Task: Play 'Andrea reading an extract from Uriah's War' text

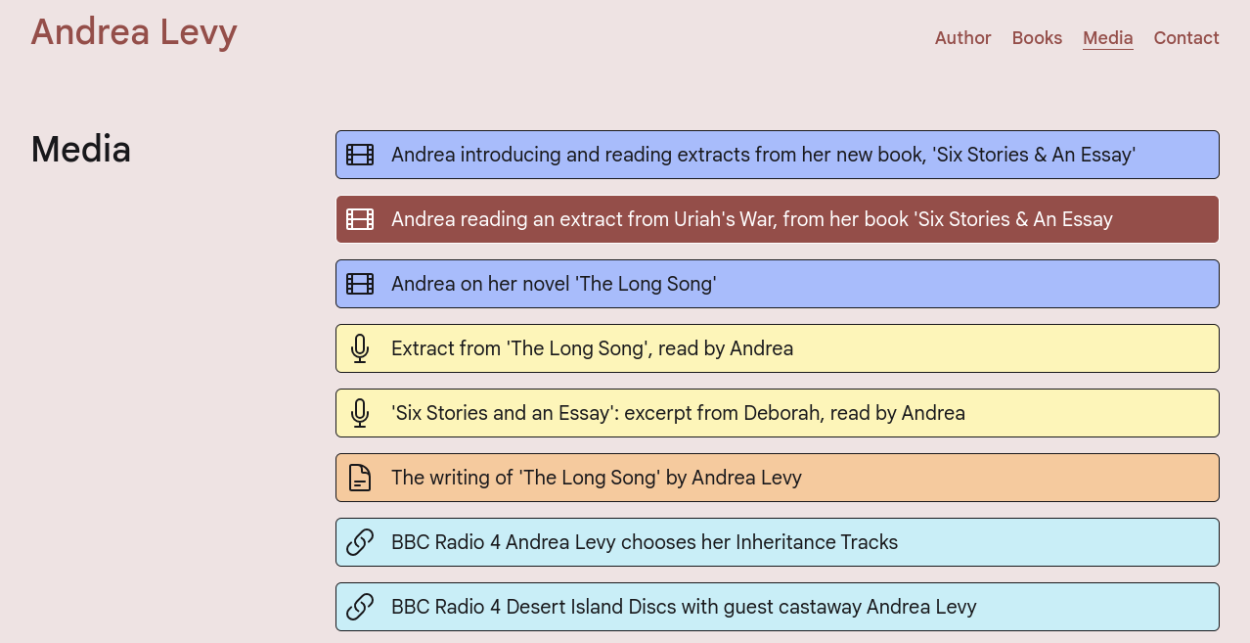Action: (x=751, y=220)
